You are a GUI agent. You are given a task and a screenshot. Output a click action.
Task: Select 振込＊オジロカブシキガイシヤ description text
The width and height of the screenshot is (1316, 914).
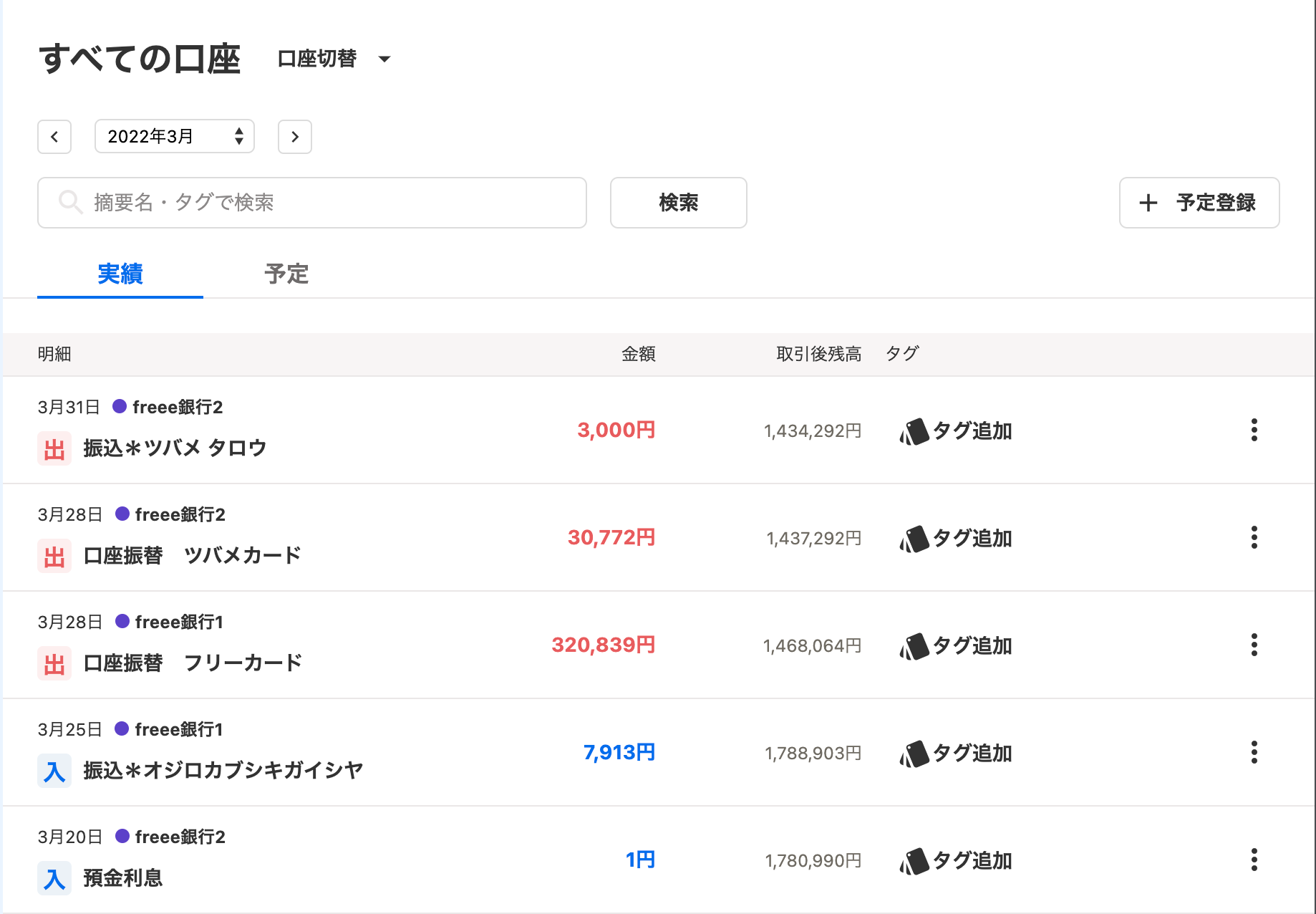(x=223, y=771)
